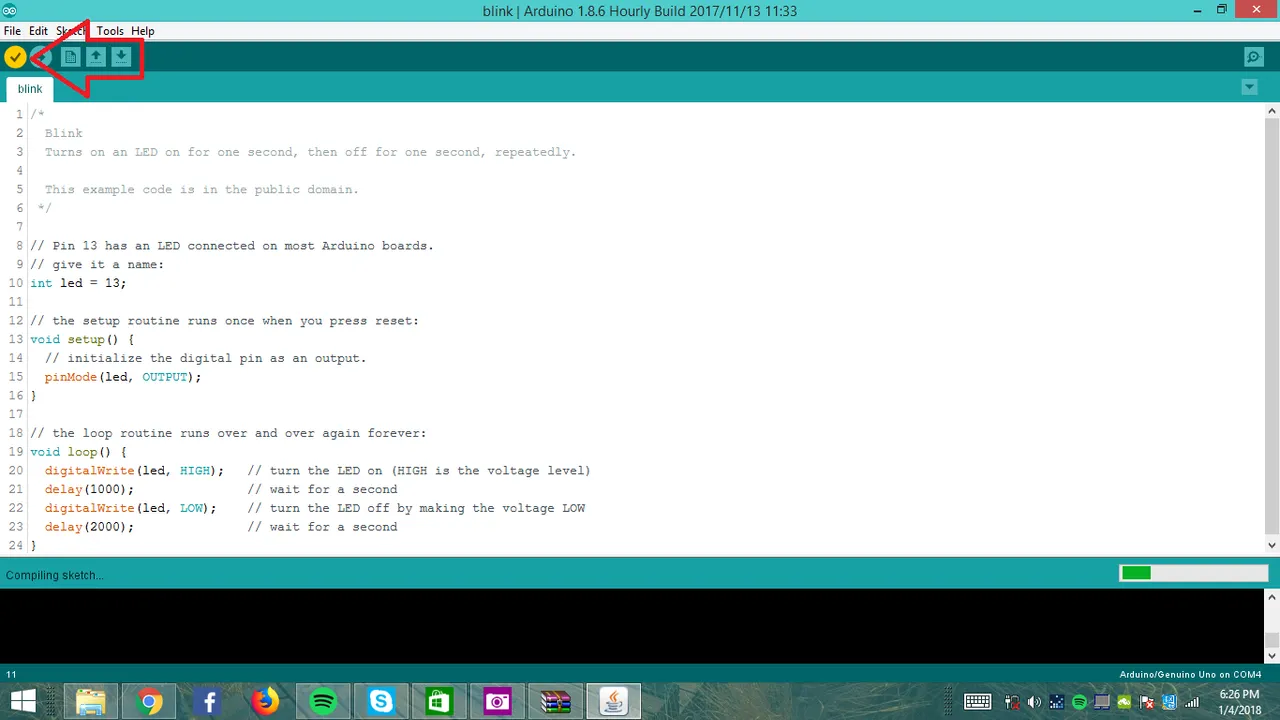Click the console scrollbar down arrow
The width and height of the screenshot is (1280, 720).
click(x=1272, y=655)
